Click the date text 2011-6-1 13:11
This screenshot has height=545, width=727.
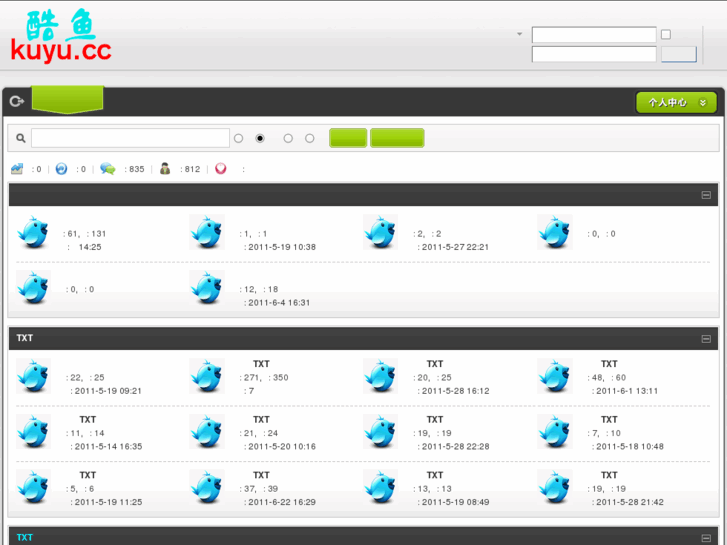(x=627, y=391)
